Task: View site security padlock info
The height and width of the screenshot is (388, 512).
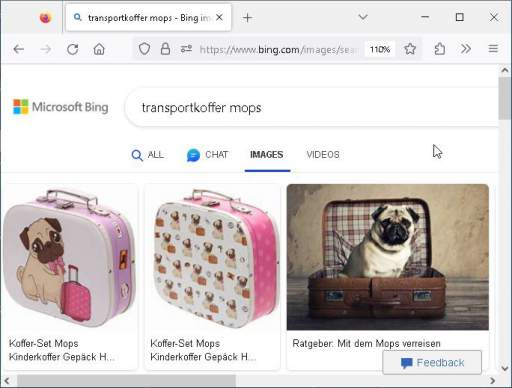Action: coord(165,49)
